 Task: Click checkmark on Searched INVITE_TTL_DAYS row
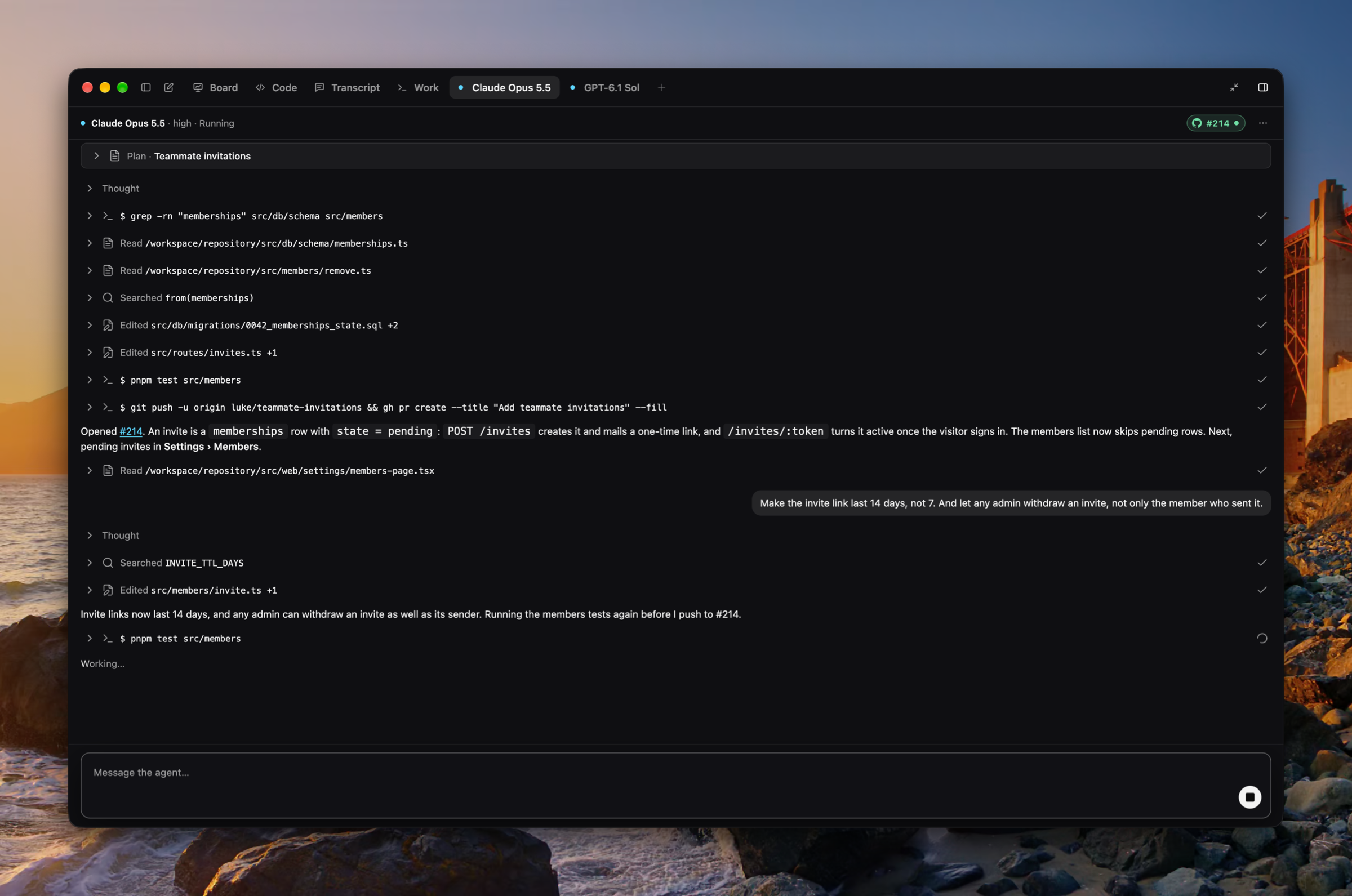point(1262,563)
